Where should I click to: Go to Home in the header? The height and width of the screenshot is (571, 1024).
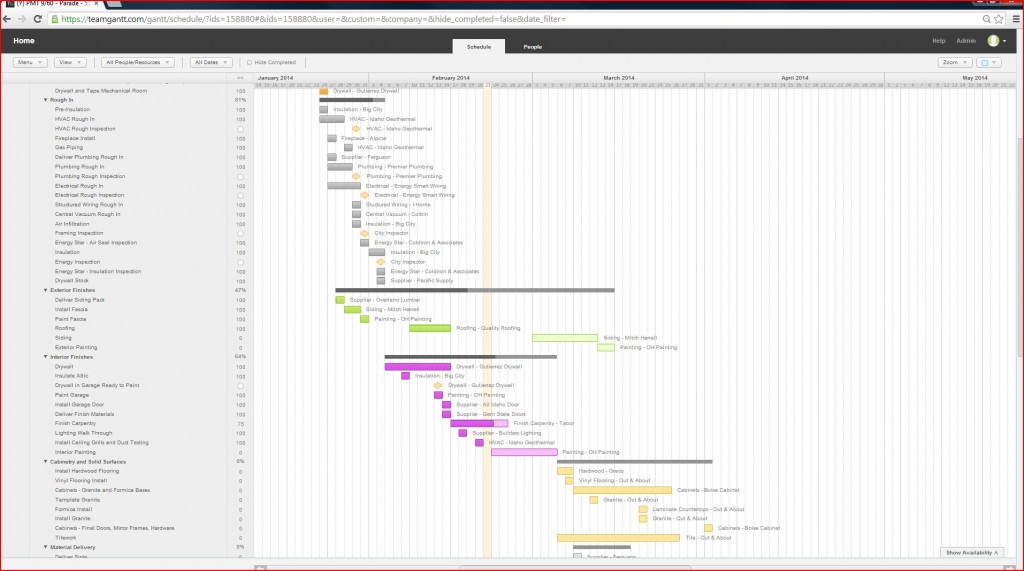click(x=24, y=41)
